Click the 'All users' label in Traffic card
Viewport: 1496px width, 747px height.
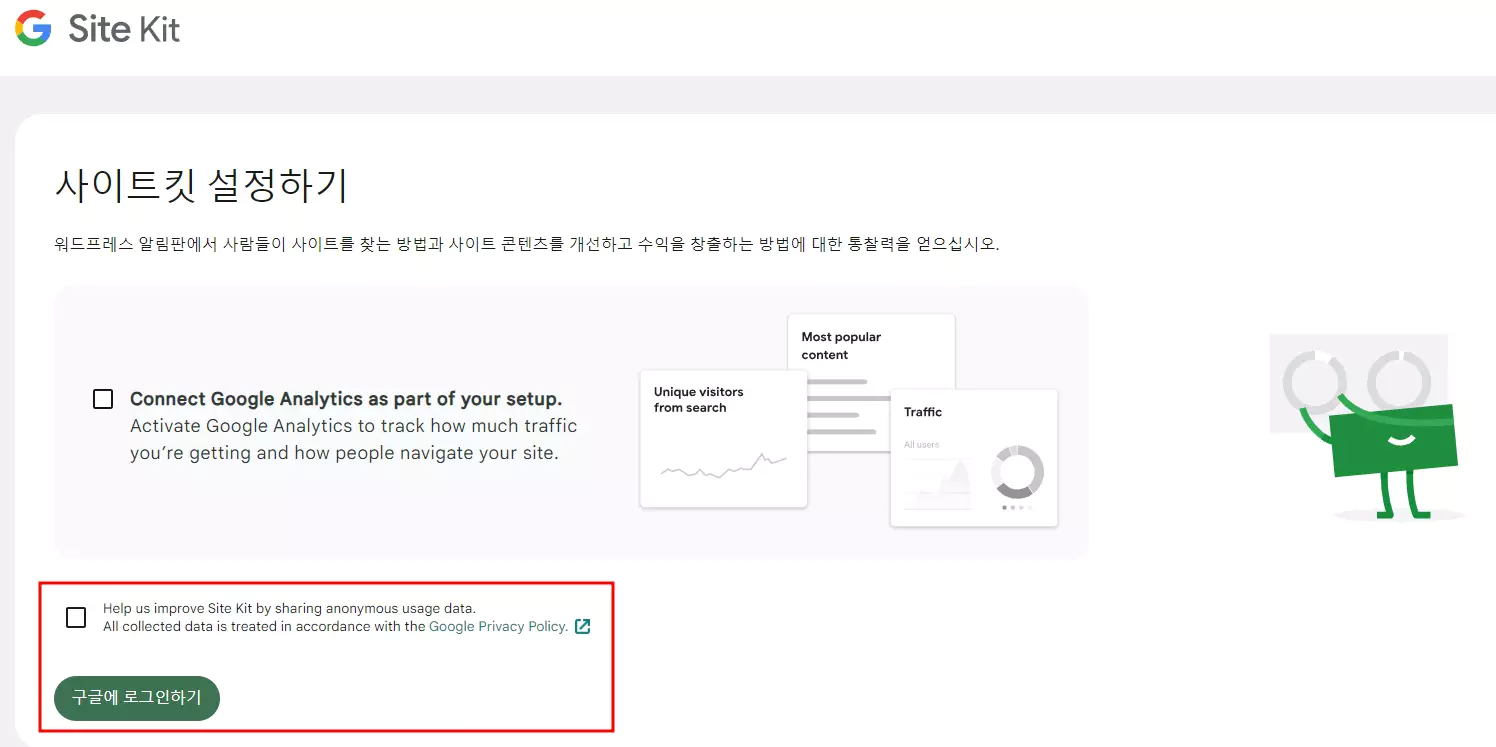click(921, 444)
